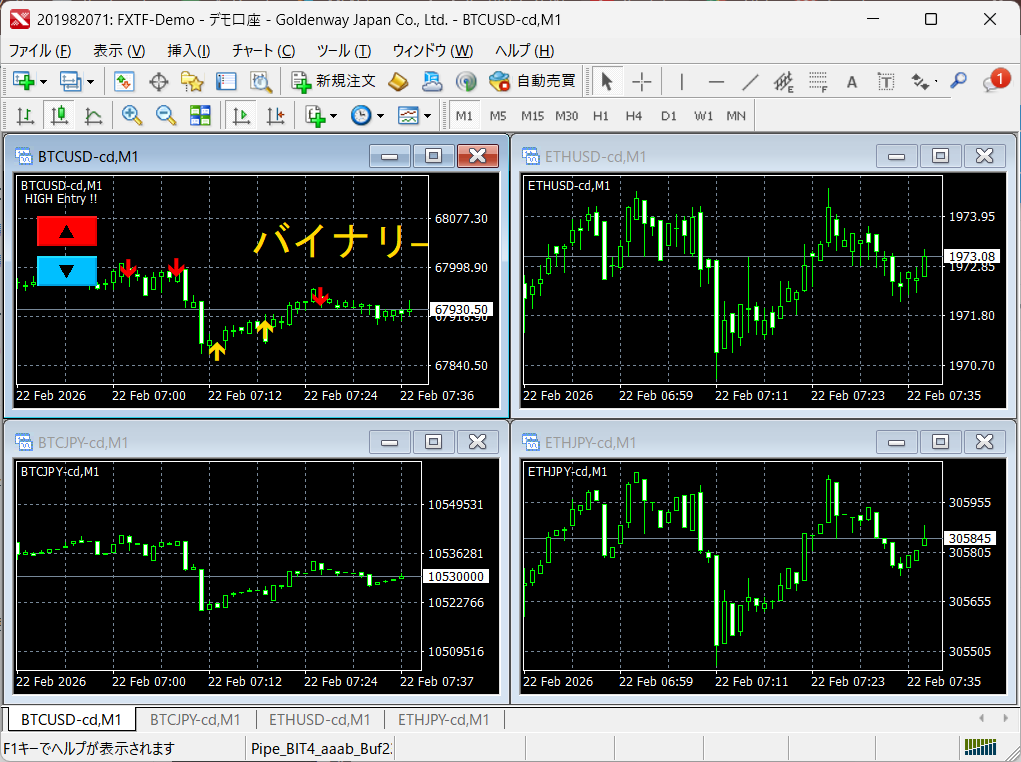Viewport: 1021px width, 762px height.
Task: Toggle chart auto scroll
Action: 242,115
